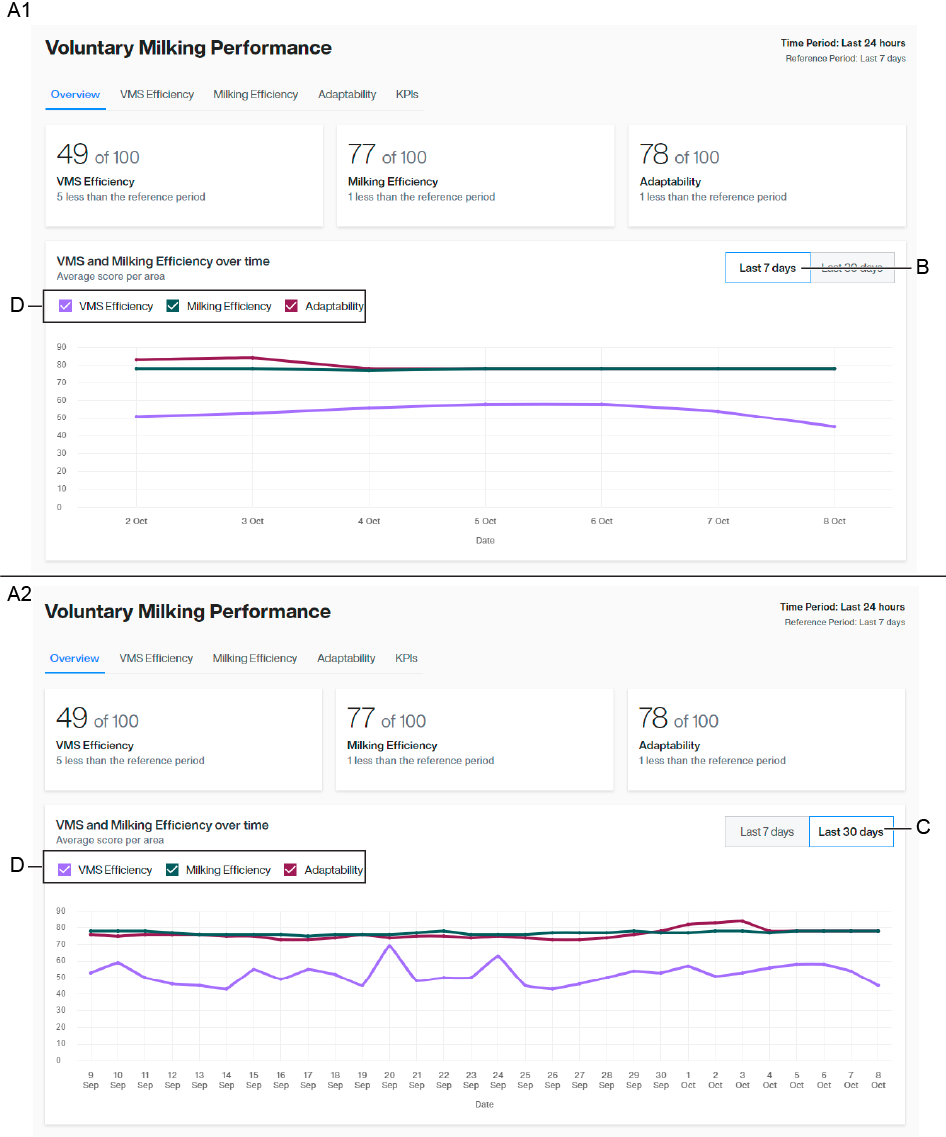Image resolution: width=946 pixels, height=1137 pixels.
Task: Open Adaptability score card in lower dashboard
Action: (766, 739)
